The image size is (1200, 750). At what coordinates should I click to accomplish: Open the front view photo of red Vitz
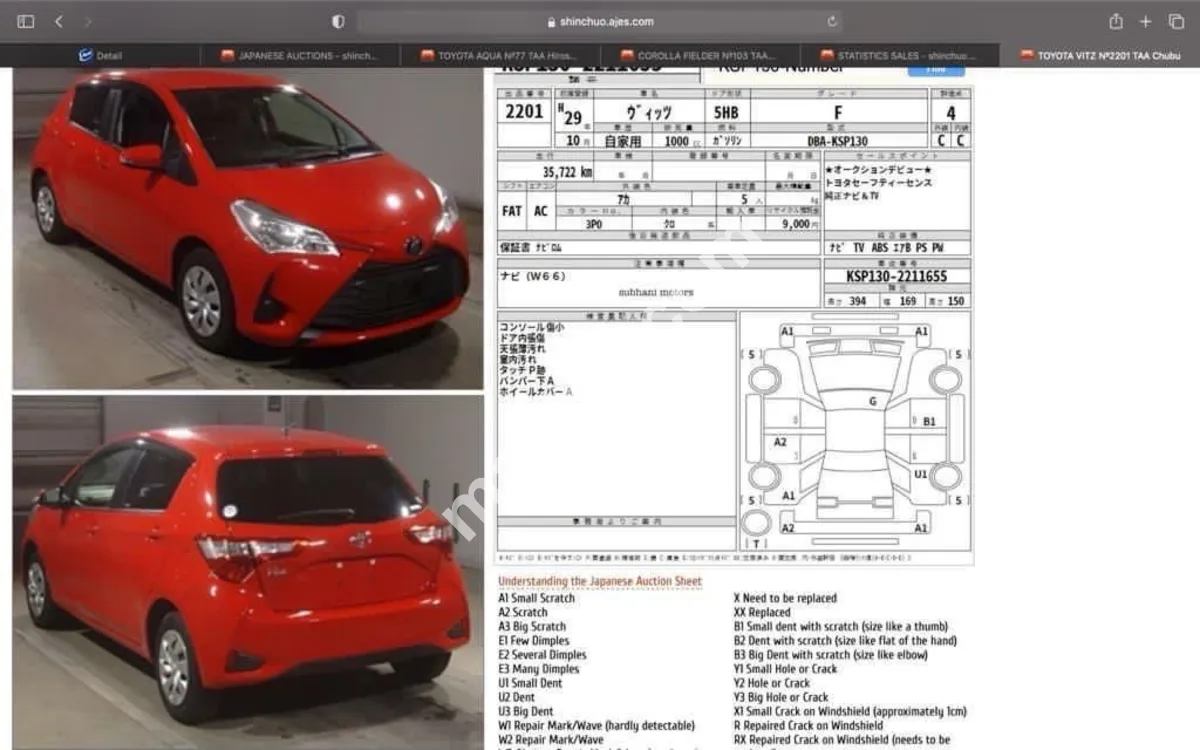point(247,229)
